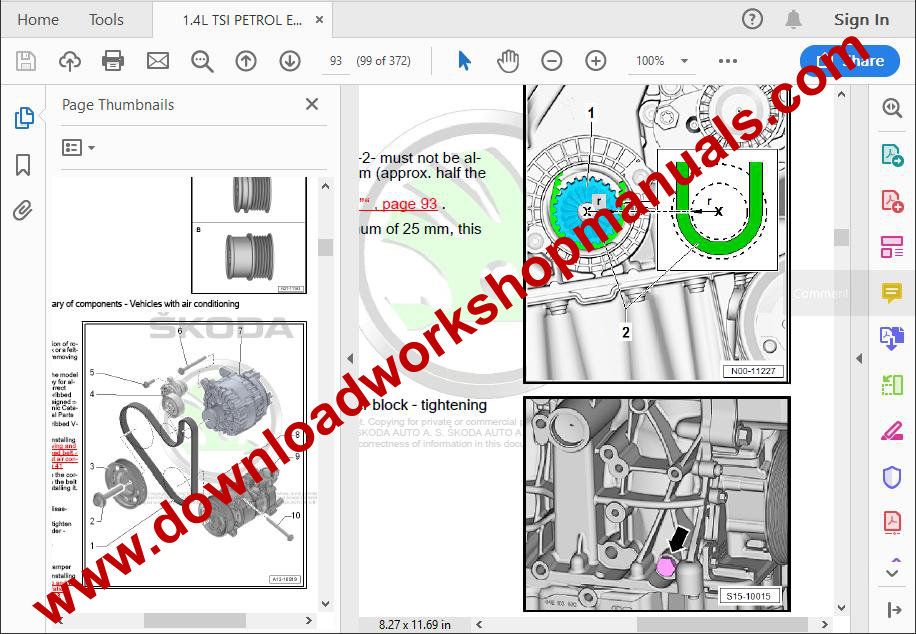This screenshot has width=916, height=634.
Task: Close the 1.4L TSI PETROL document tab
Action: coord(319,20)
